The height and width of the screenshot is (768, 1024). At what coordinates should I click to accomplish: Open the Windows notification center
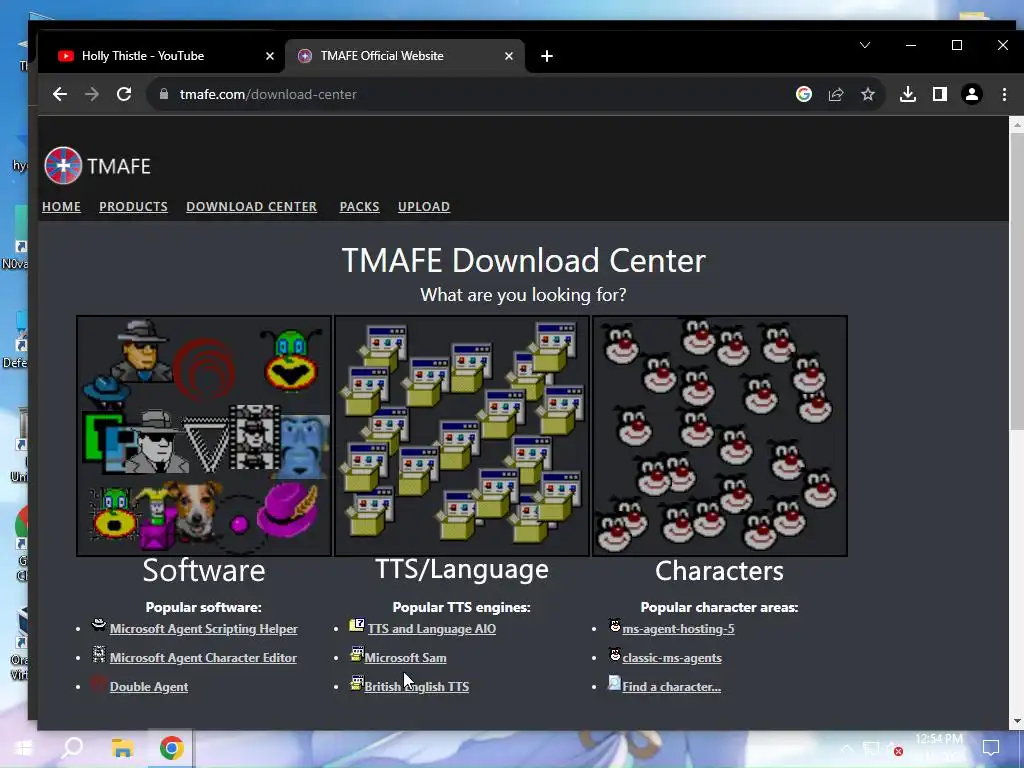click(x=991, y=748)
